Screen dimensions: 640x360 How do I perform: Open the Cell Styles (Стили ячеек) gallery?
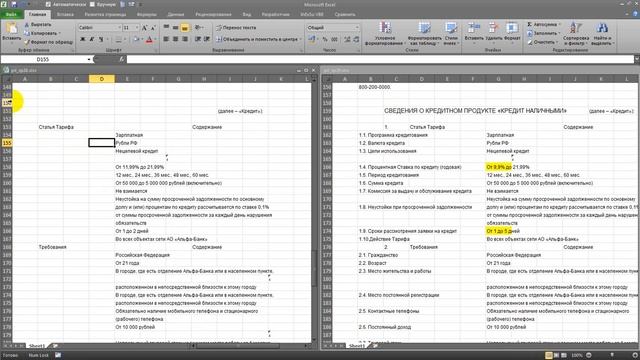coord(451,33)
